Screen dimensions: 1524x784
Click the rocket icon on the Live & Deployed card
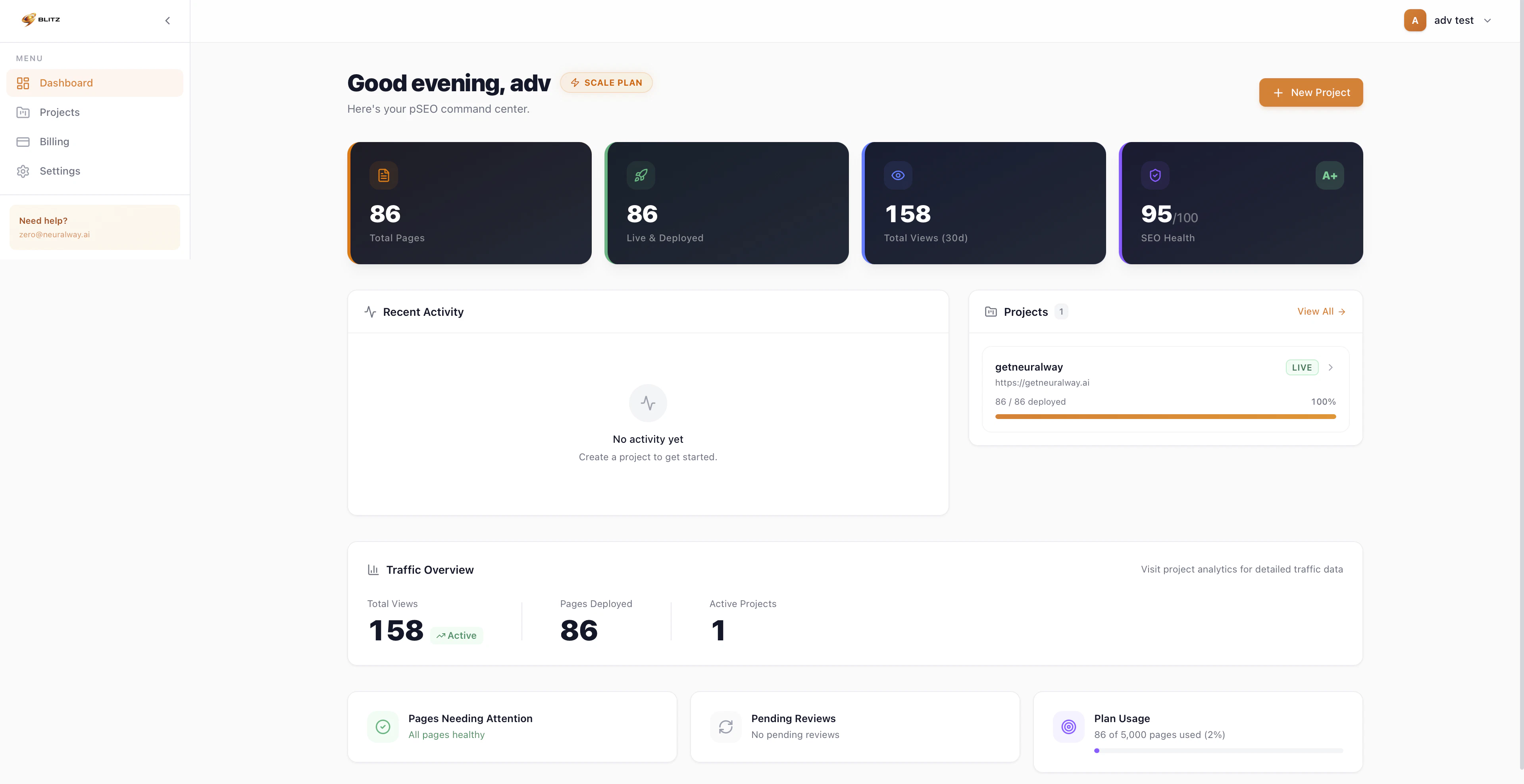(x=641, y=176)
